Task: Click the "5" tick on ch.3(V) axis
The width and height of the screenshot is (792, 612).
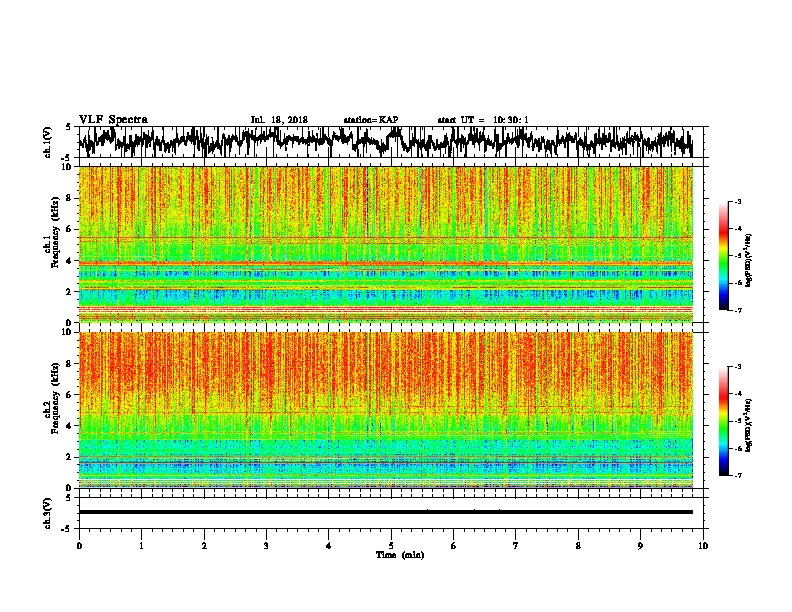Action: point(69,498)
